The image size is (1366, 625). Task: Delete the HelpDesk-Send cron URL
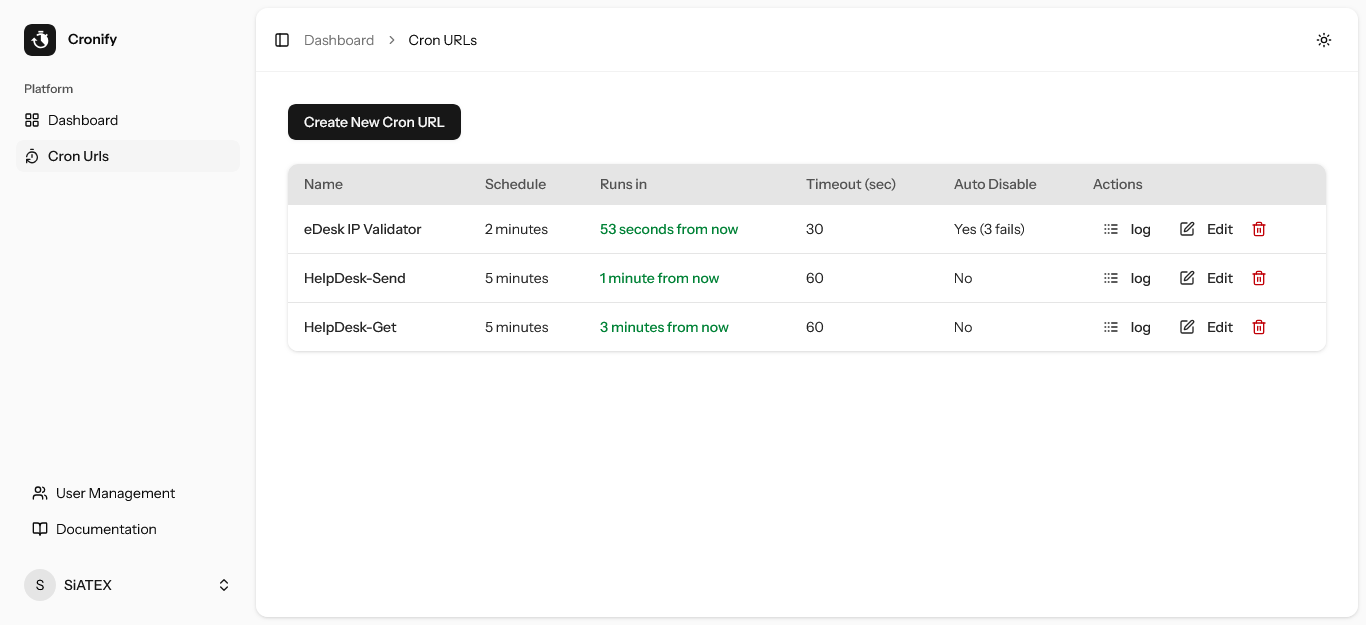[1258, 277]
